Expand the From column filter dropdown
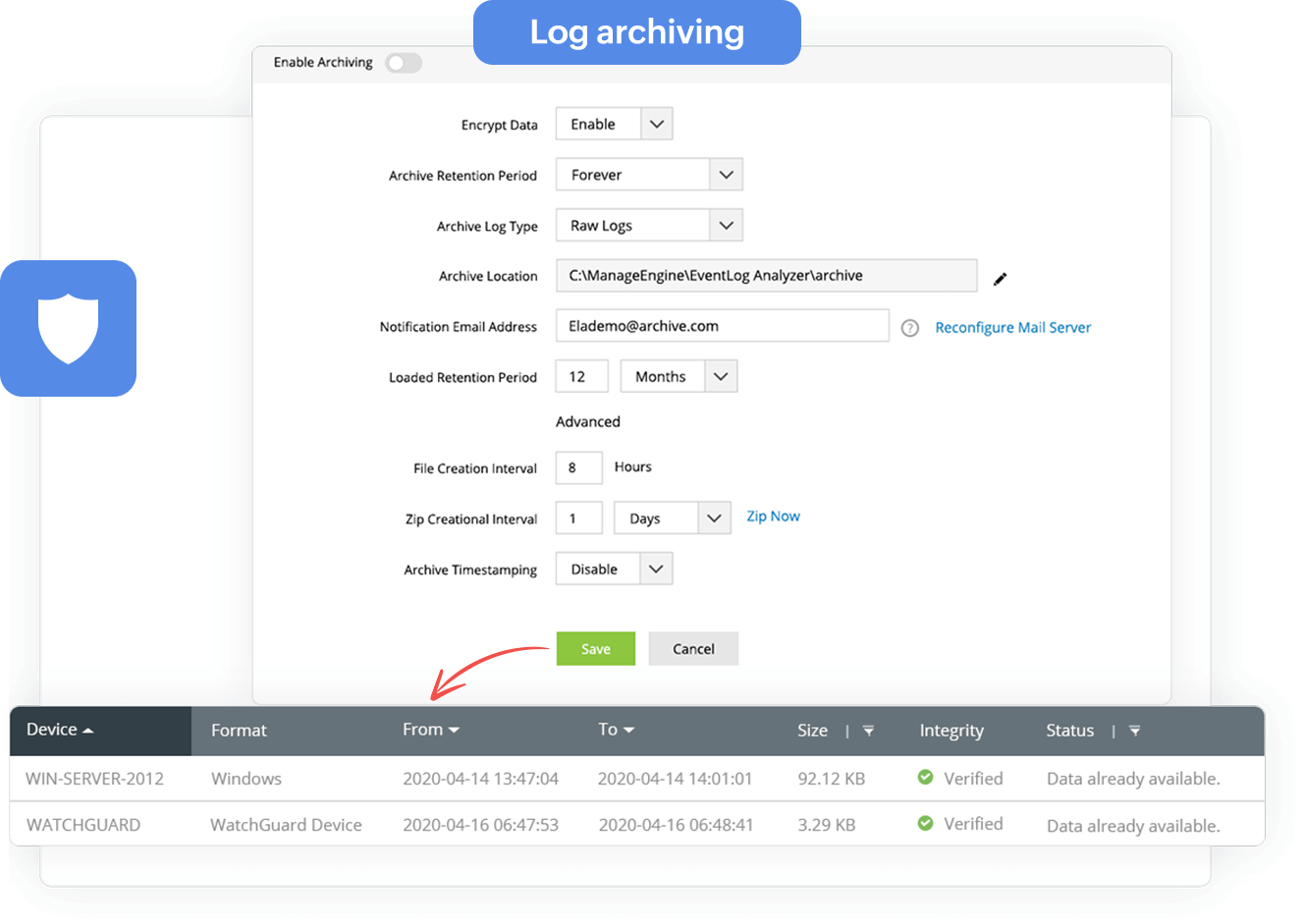1304x924 pixels. (x=455, y=729)
